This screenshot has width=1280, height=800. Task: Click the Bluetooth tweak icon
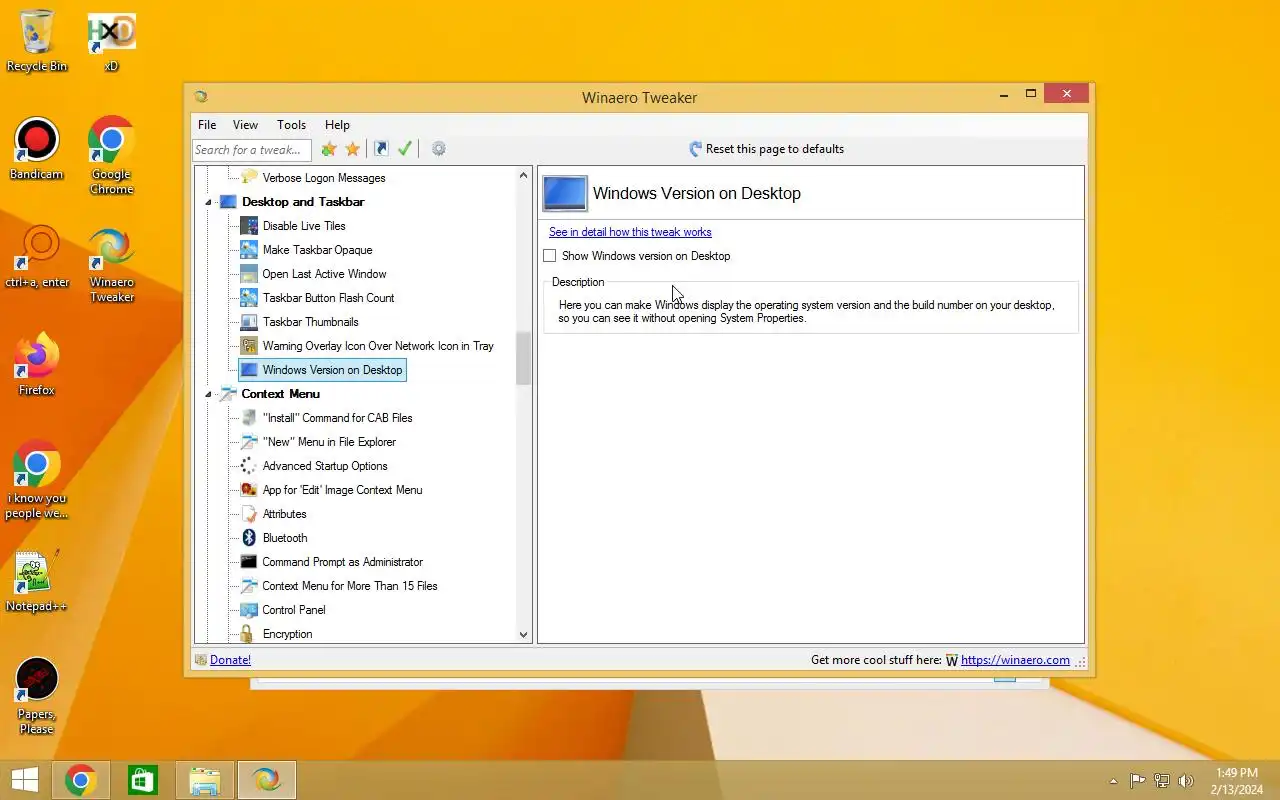(x=249, y=538)
